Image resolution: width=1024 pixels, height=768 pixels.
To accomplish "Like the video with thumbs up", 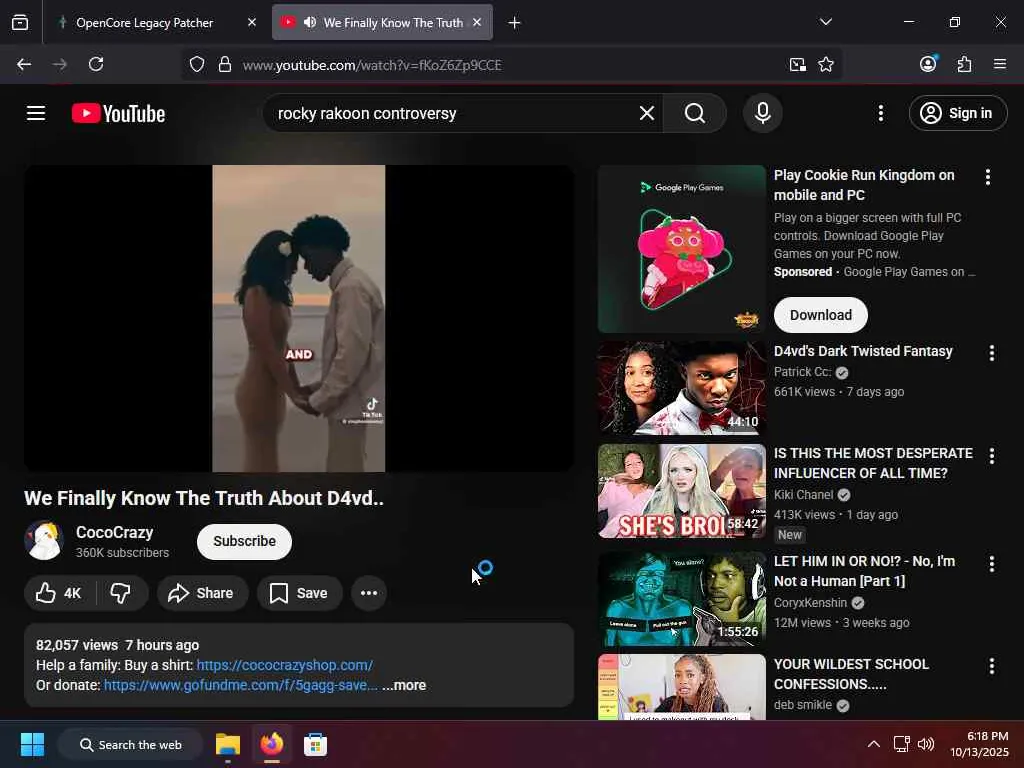I will tap(57, 593).
